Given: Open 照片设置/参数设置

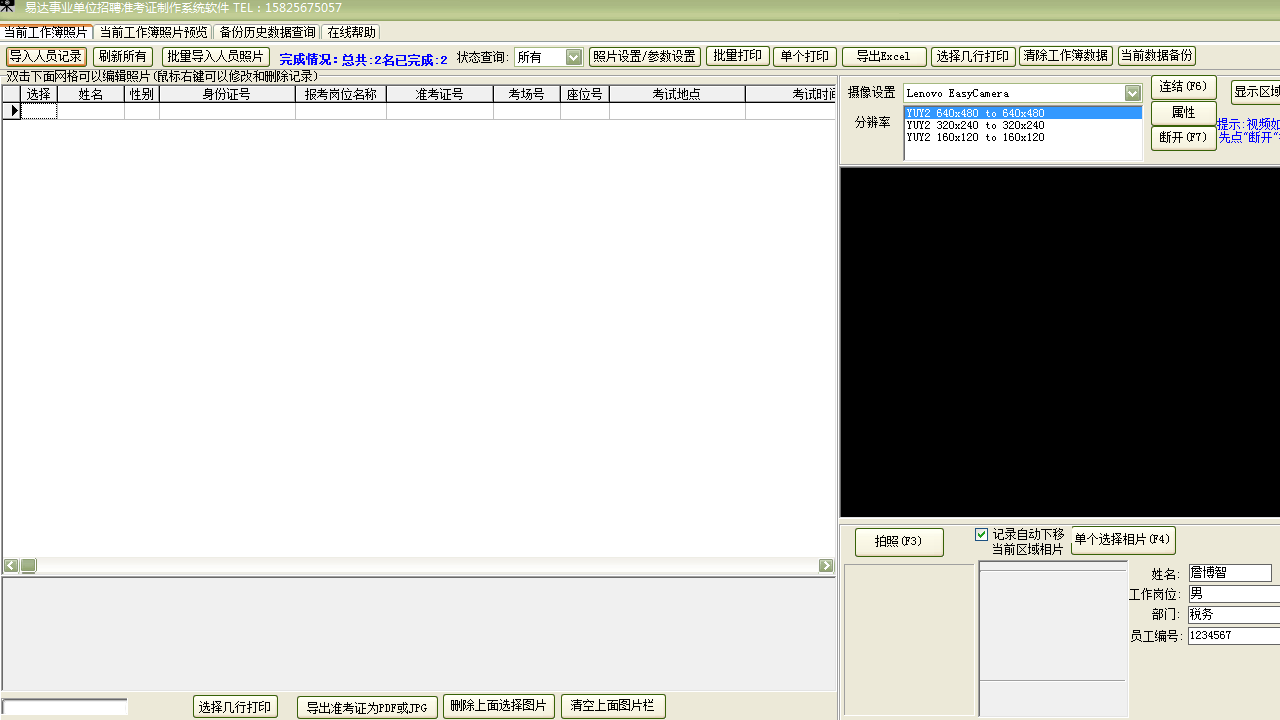Looking at the screenshot, I should [644, 57].
